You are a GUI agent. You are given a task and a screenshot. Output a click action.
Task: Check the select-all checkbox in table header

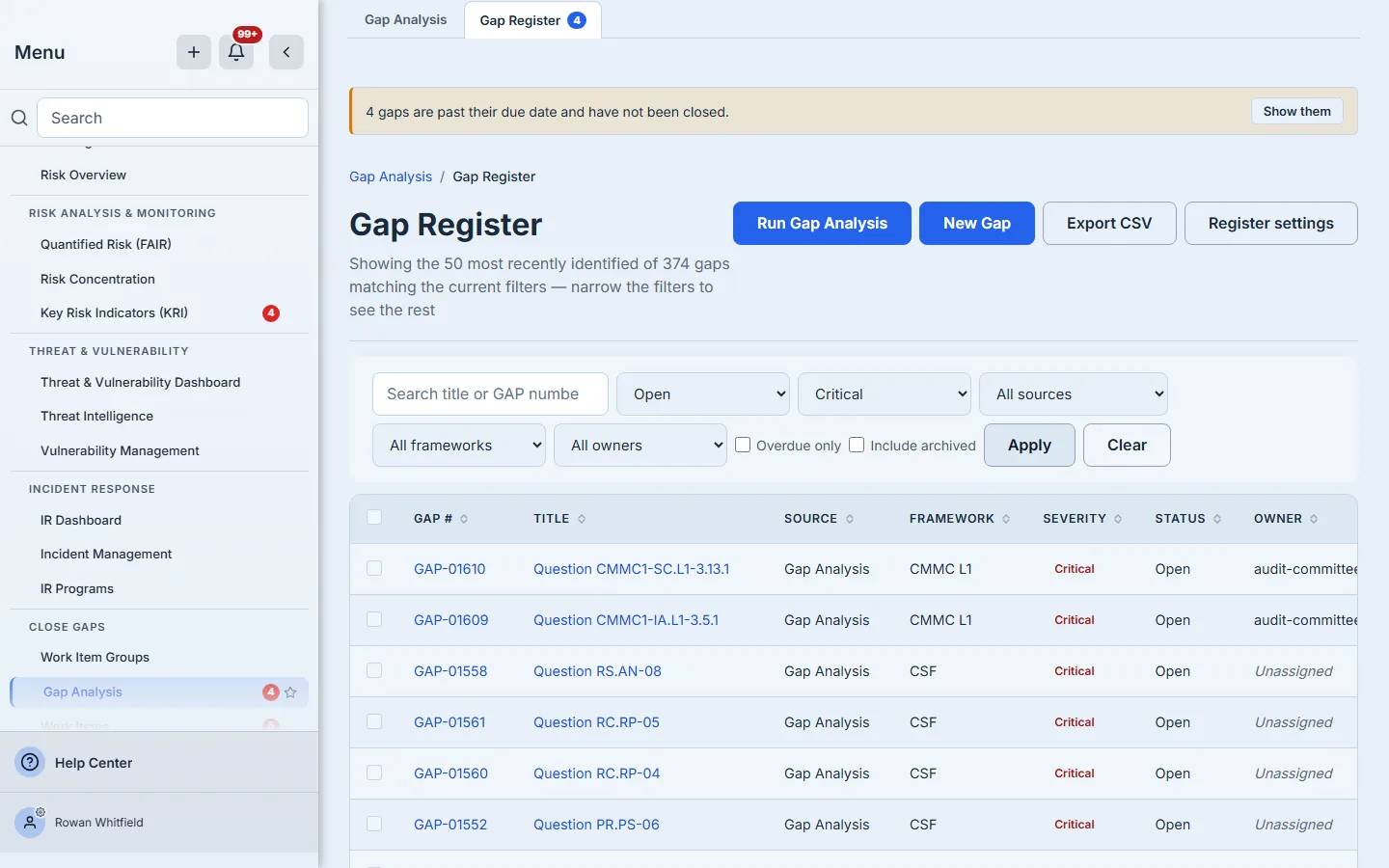pyautogui.click(x=374, y=518)
